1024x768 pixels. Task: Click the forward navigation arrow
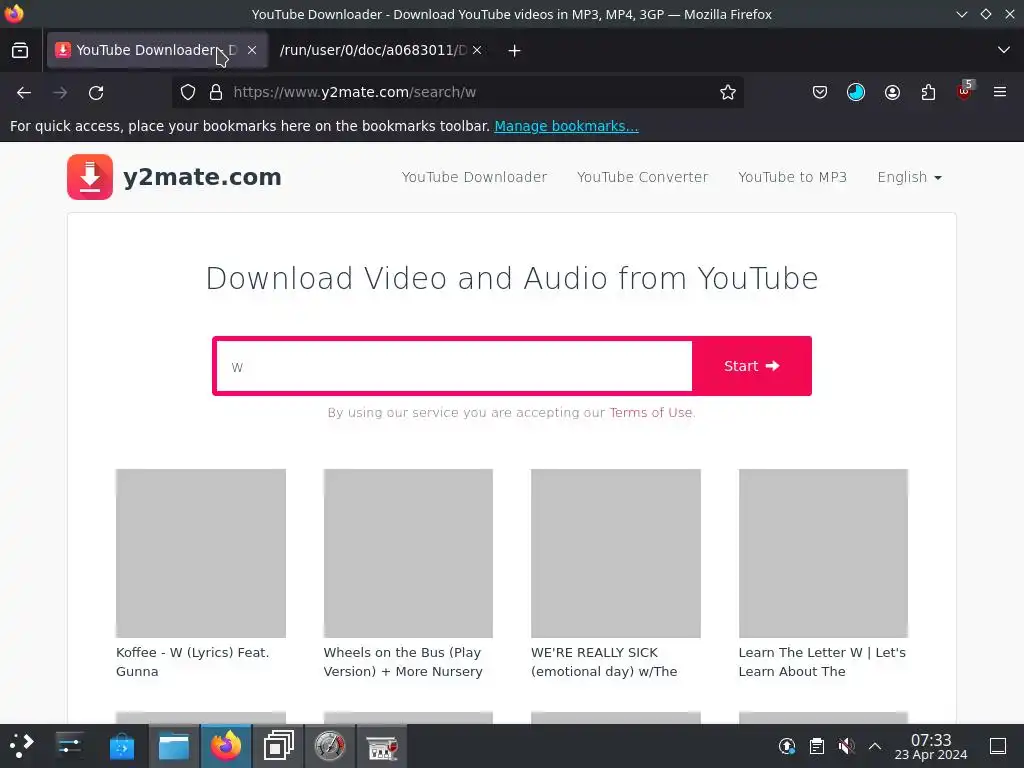[60, 93]
